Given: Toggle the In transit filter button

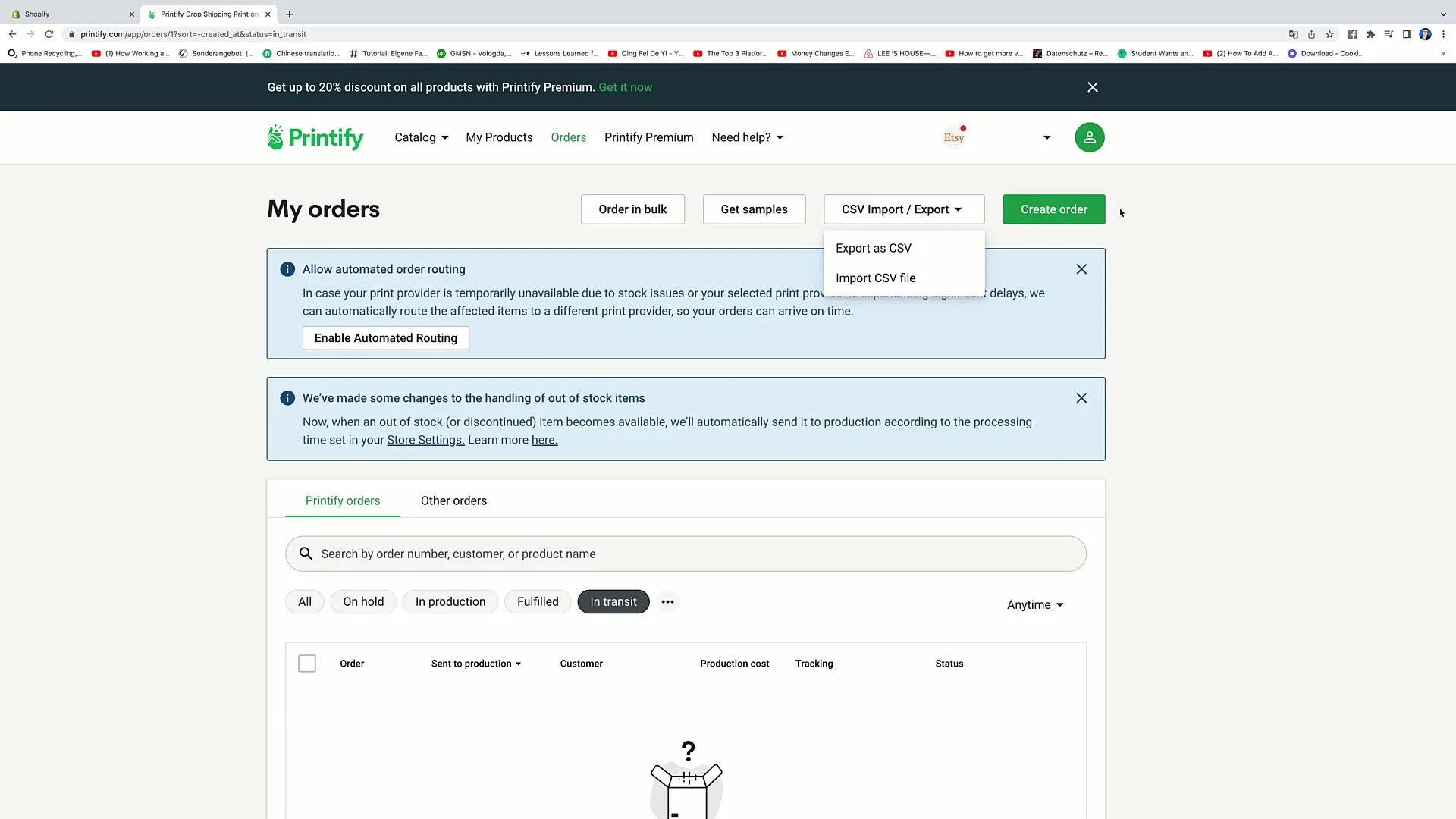Looking at the screenshot, I should [613, 601].
